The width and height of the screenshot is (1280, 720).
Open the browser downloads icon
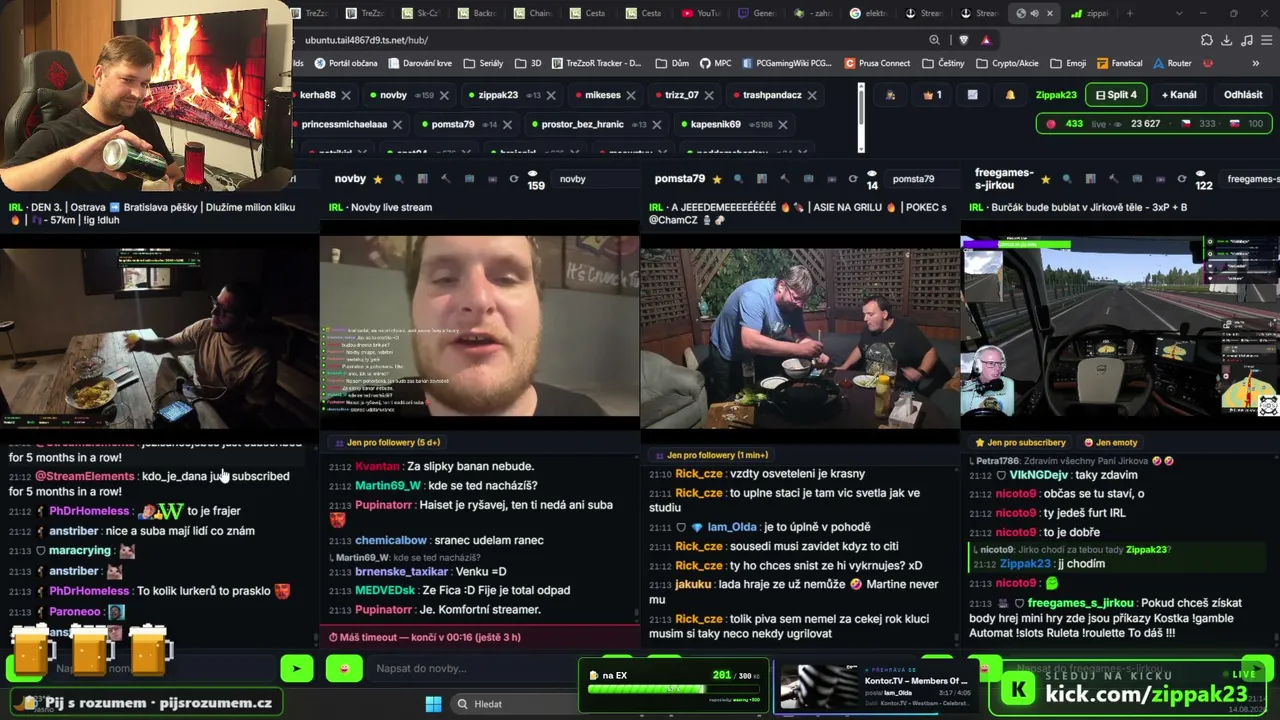1227,40
